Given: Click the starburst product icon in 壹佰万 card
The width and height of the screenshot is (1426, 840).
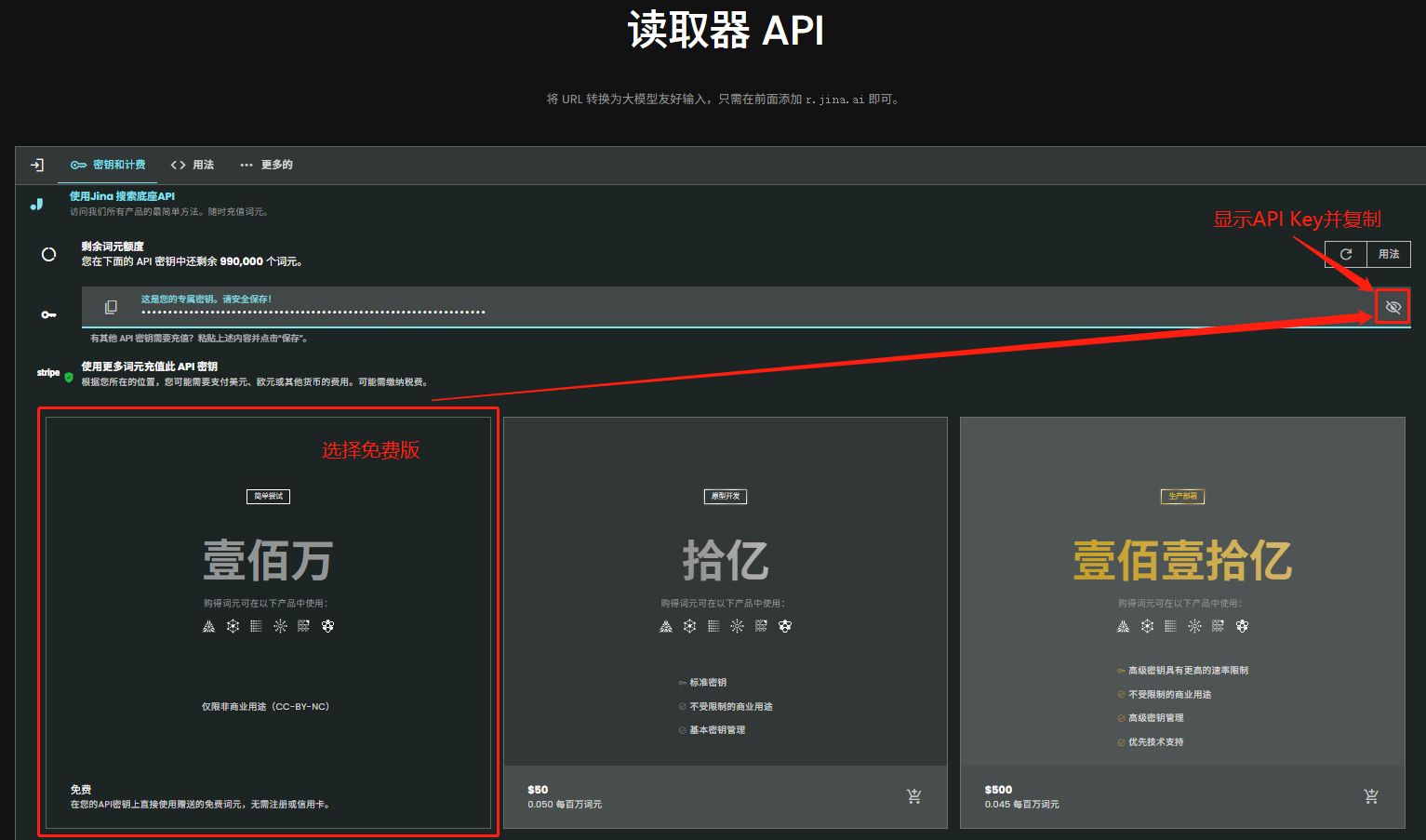Looking at the screenshot, I should 280,626.
